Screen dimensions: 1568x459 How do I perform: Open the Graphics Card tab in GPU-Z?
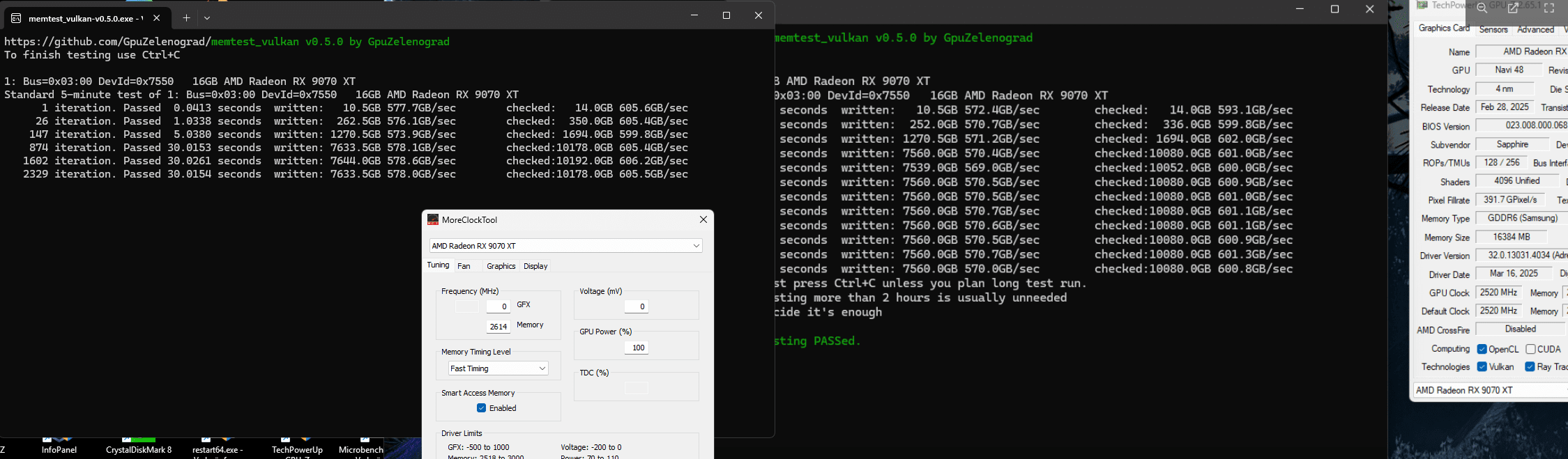[x=1443, y=28]
